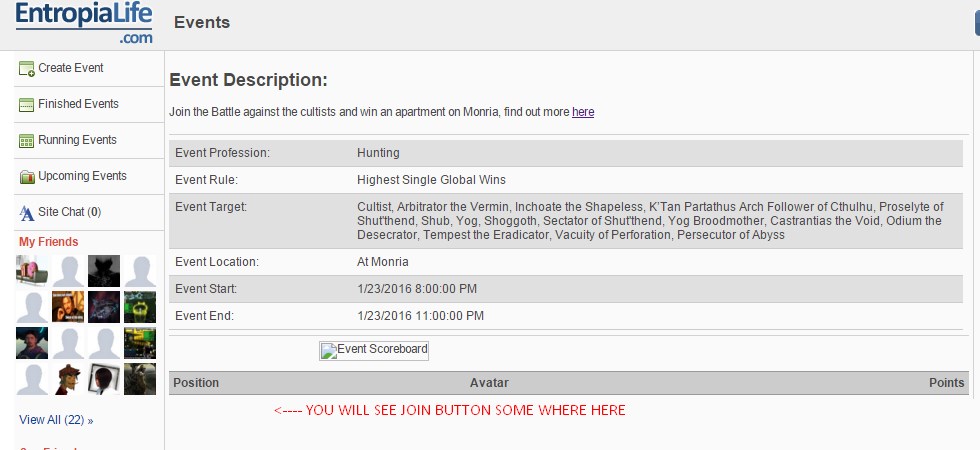
Task: Follow the 'here' link in description
Action: coord(583,112)
